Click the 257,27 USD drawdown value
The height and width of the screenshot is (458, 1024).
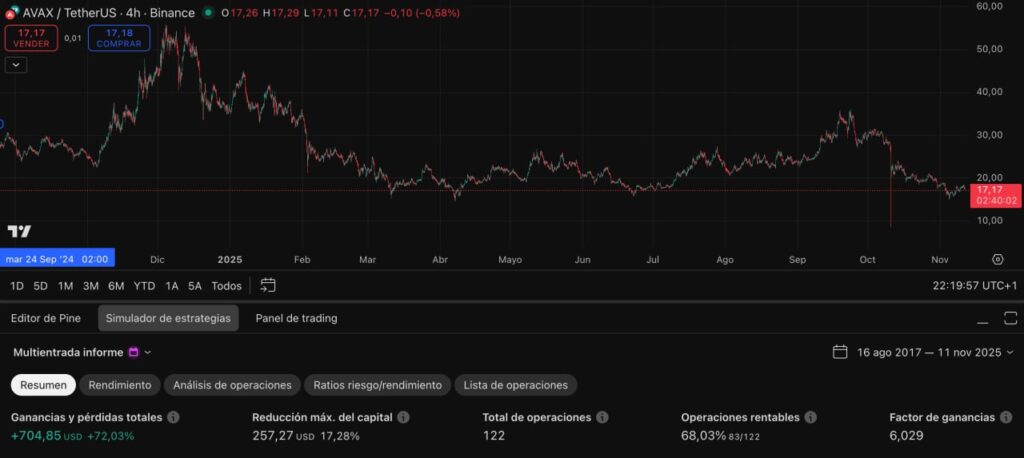284,436
